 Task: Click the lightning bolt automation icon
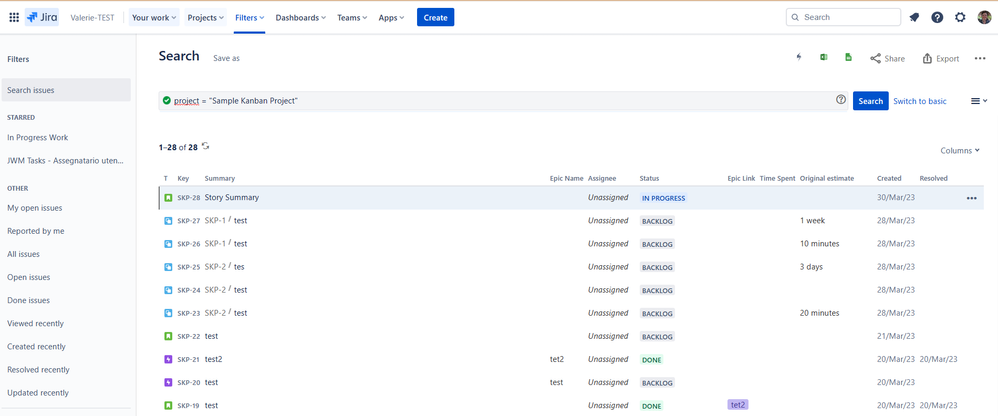pos(799,57)
